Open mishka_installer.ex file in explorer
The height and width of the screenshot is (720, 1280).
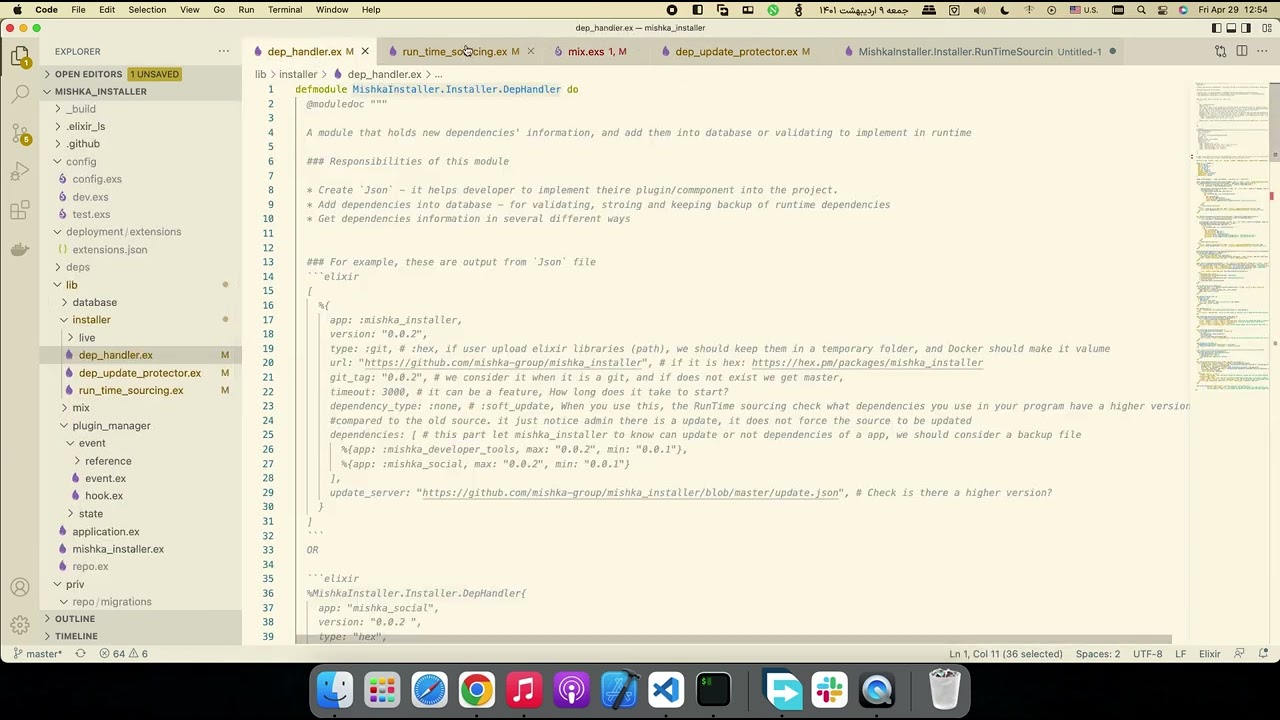pos(141,549)
